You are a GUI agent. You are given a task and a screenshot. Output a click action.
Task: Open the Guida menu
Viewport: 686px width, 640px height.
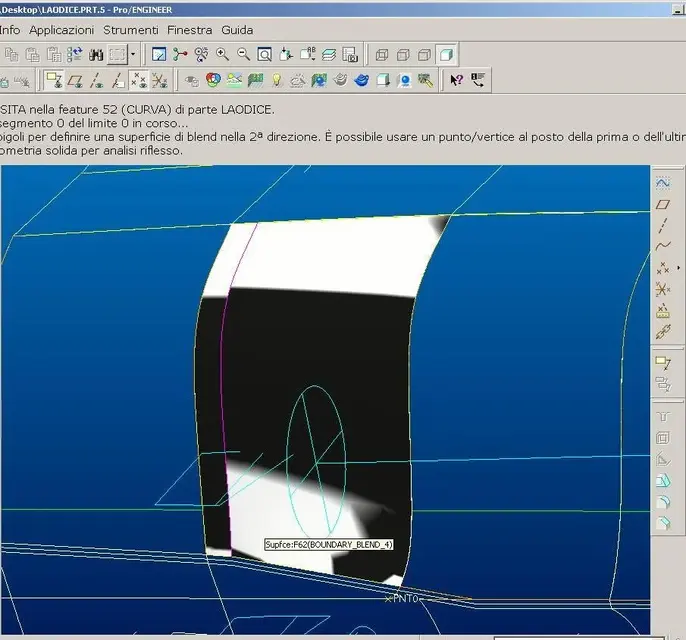(237, 30)
